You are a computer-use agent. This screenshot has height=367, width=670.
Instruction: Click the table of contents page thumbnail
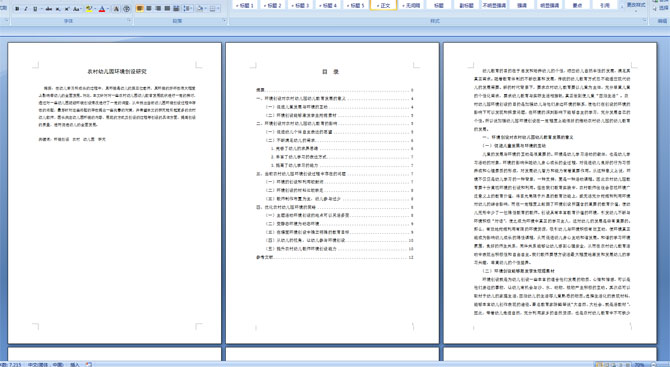click(332, 193)
